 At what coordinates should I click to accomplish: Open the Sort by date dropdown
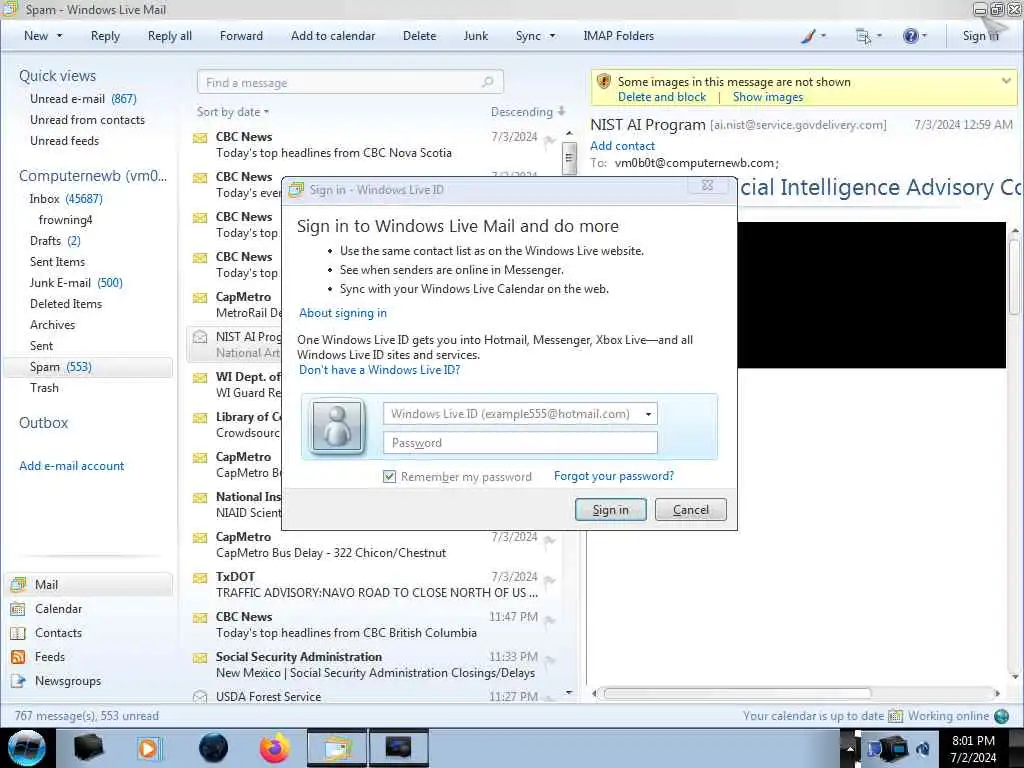click(233, 112)
